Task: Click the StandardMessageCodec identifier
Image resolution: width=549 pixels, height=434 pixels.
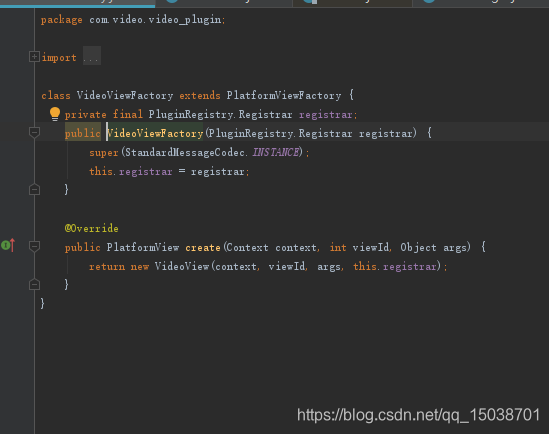Action: (x=185, y=152)
